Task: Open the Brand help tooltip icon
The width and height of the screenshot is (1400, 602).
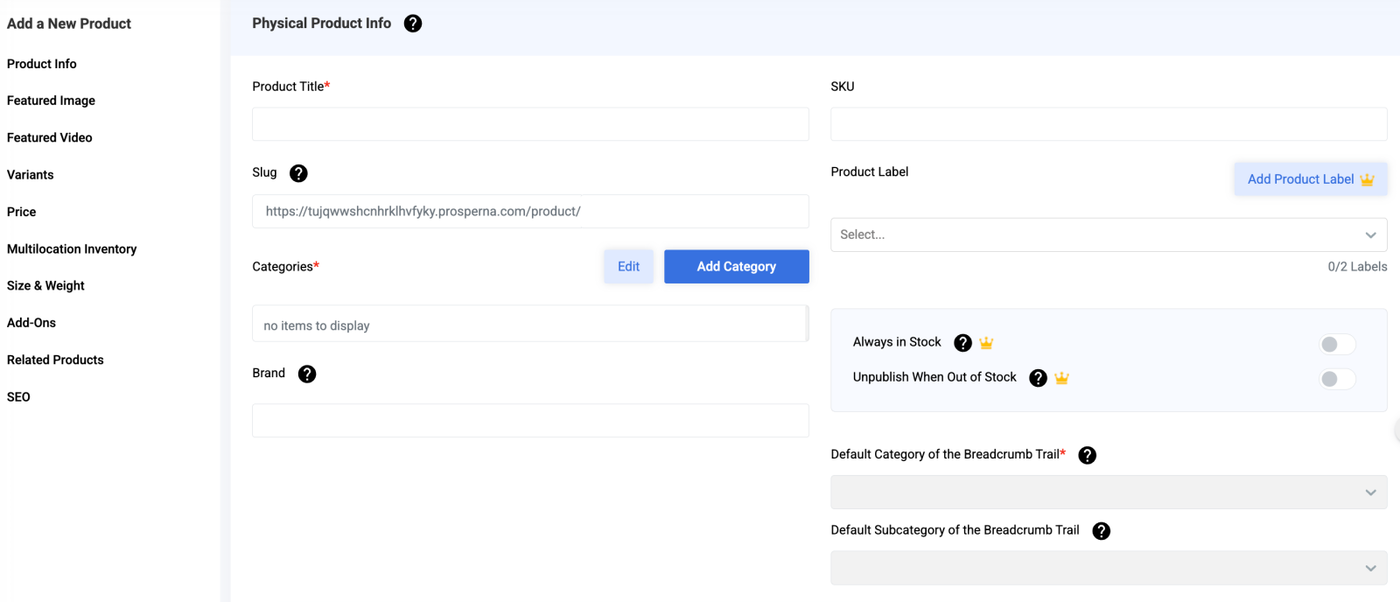Action: click(x=307, y=374)
